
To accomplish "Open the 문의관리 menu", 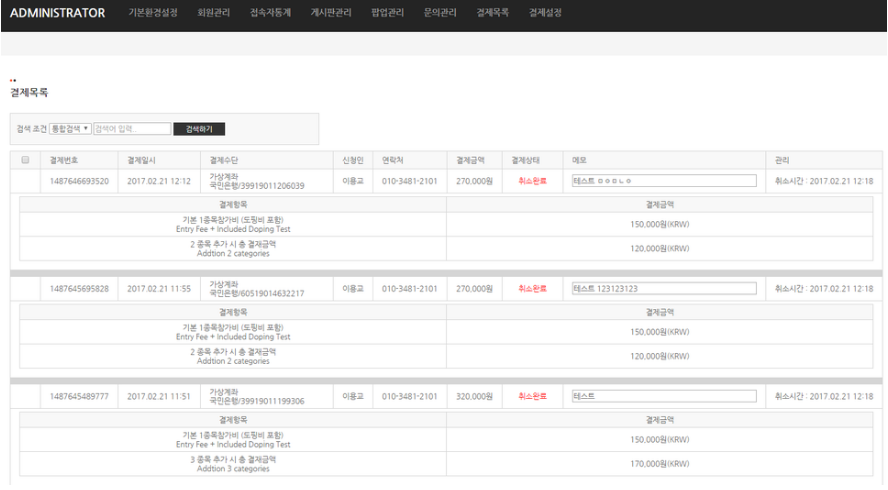I will pos(440,13).
